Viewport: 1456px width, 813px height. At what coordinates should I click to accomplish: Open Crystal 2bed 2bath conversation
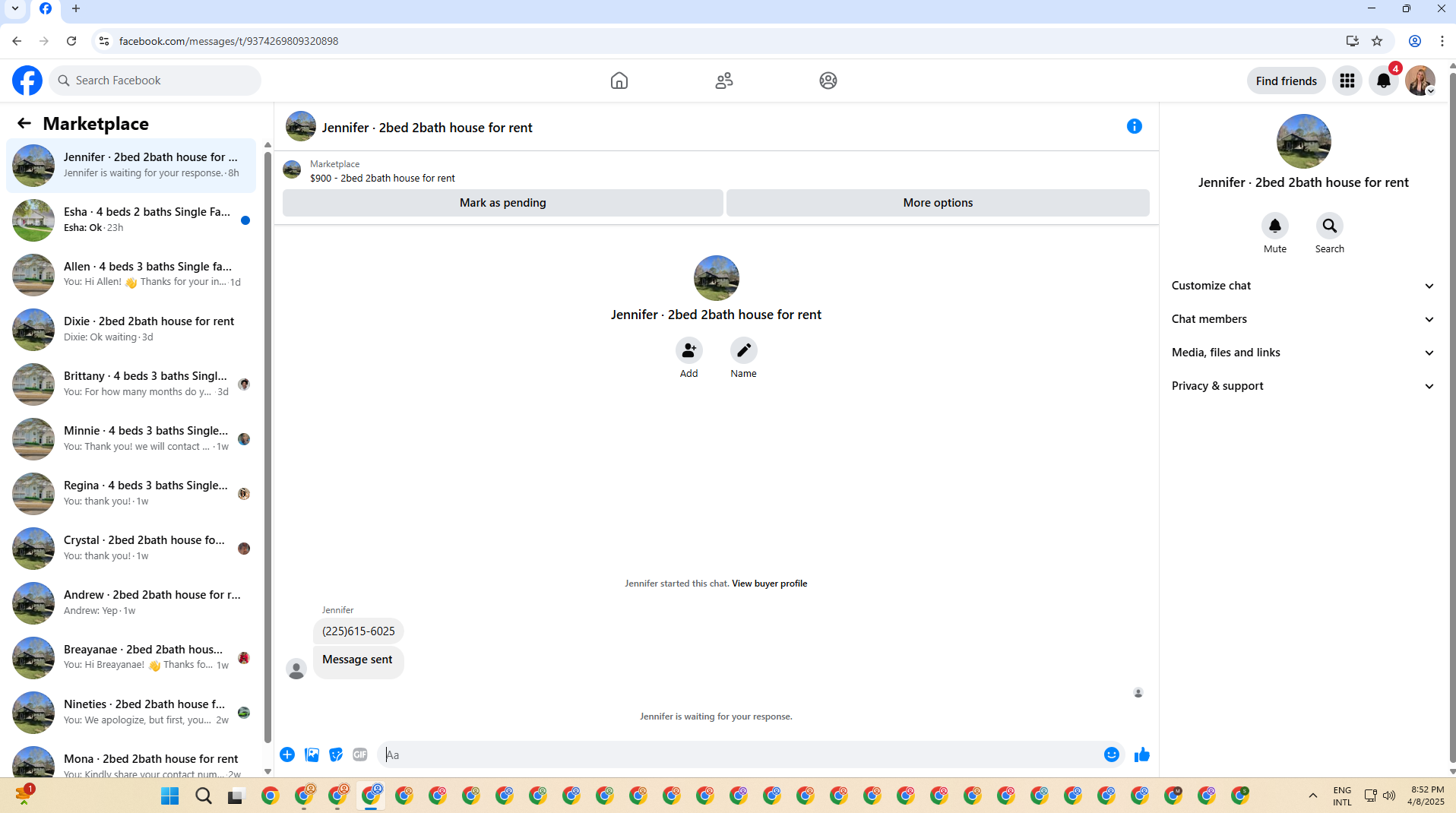pos(131,548)
